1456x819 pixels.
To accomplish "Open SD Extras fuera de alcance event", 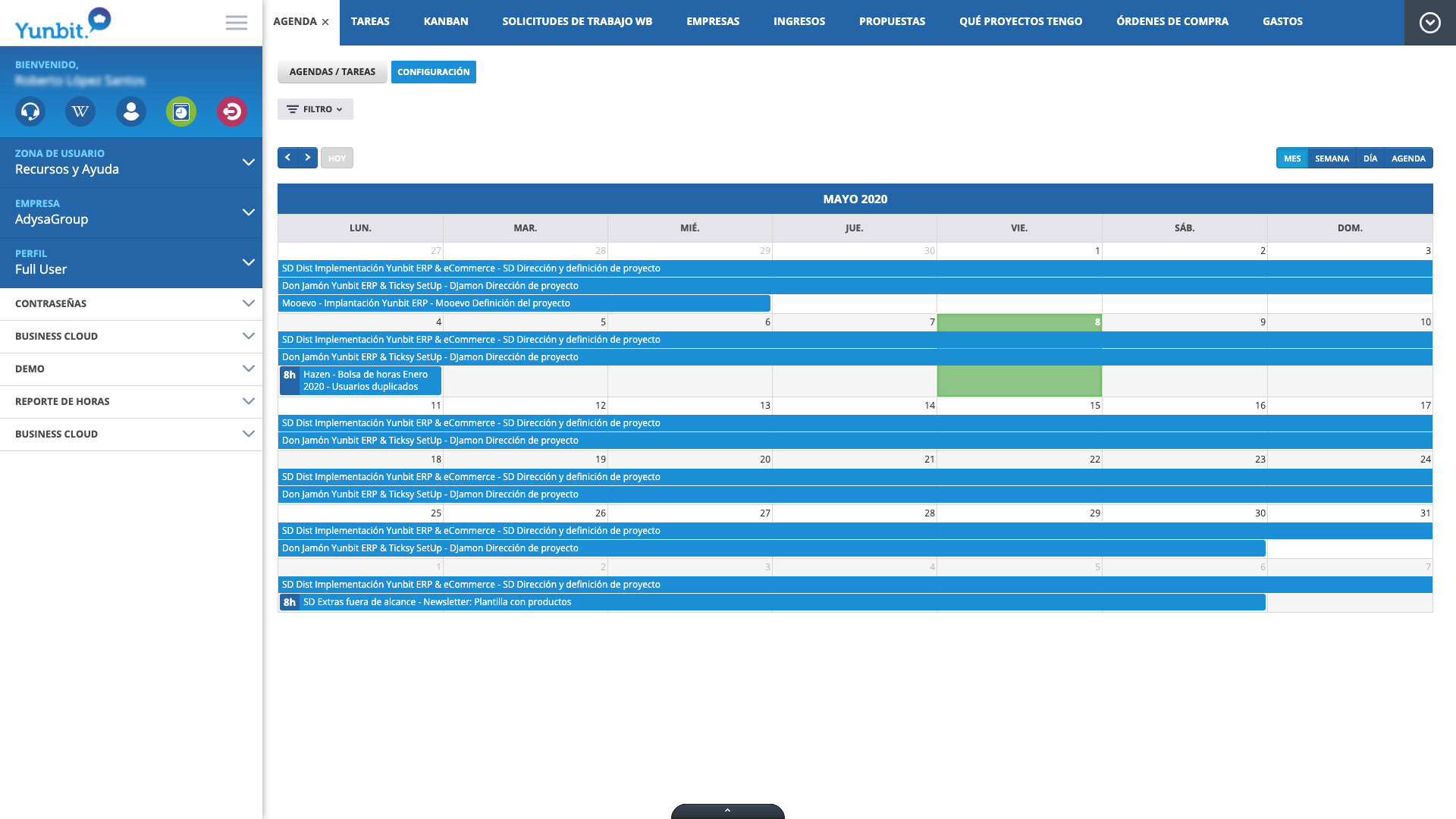I will tap(772, 602).
